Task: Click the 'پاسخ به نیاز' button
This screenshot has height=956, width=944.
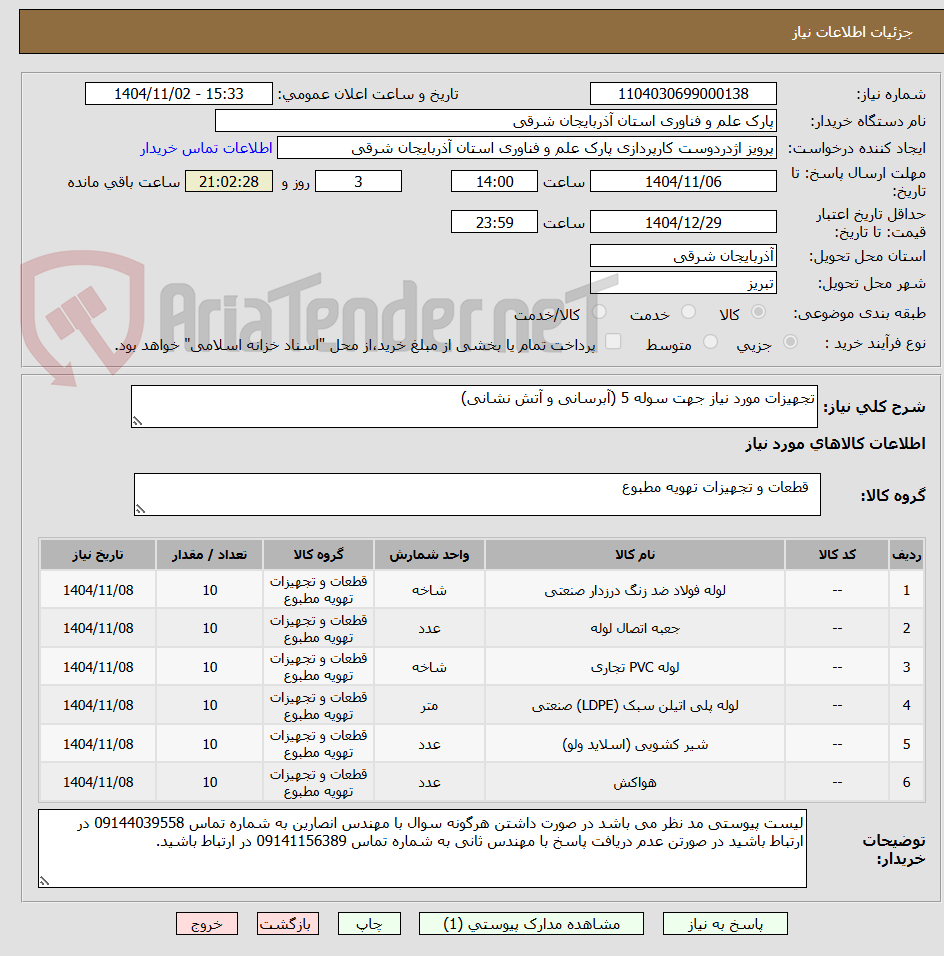Action: (x=725, y=924)
